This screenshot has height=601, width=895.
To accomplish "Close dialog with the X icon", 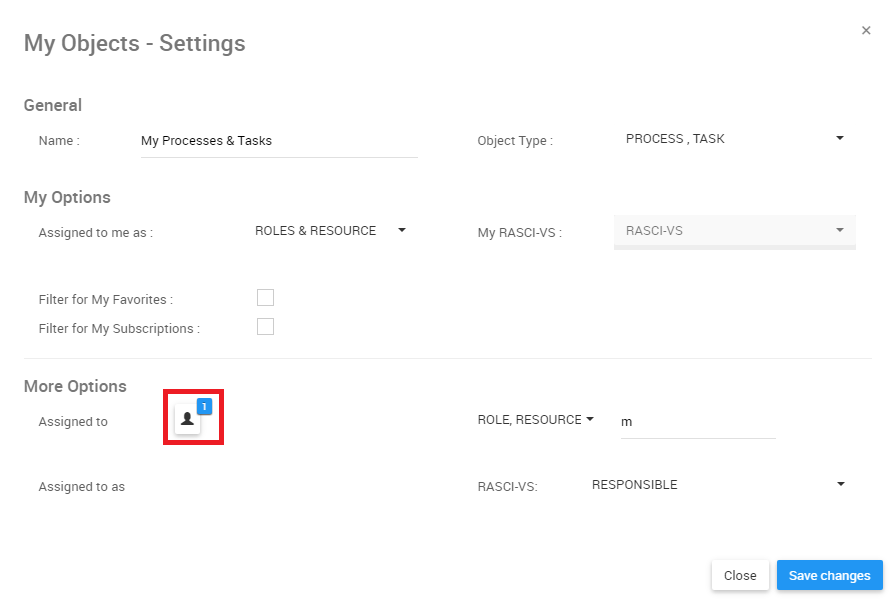I will pyautogui.click(x=866, y=31).
